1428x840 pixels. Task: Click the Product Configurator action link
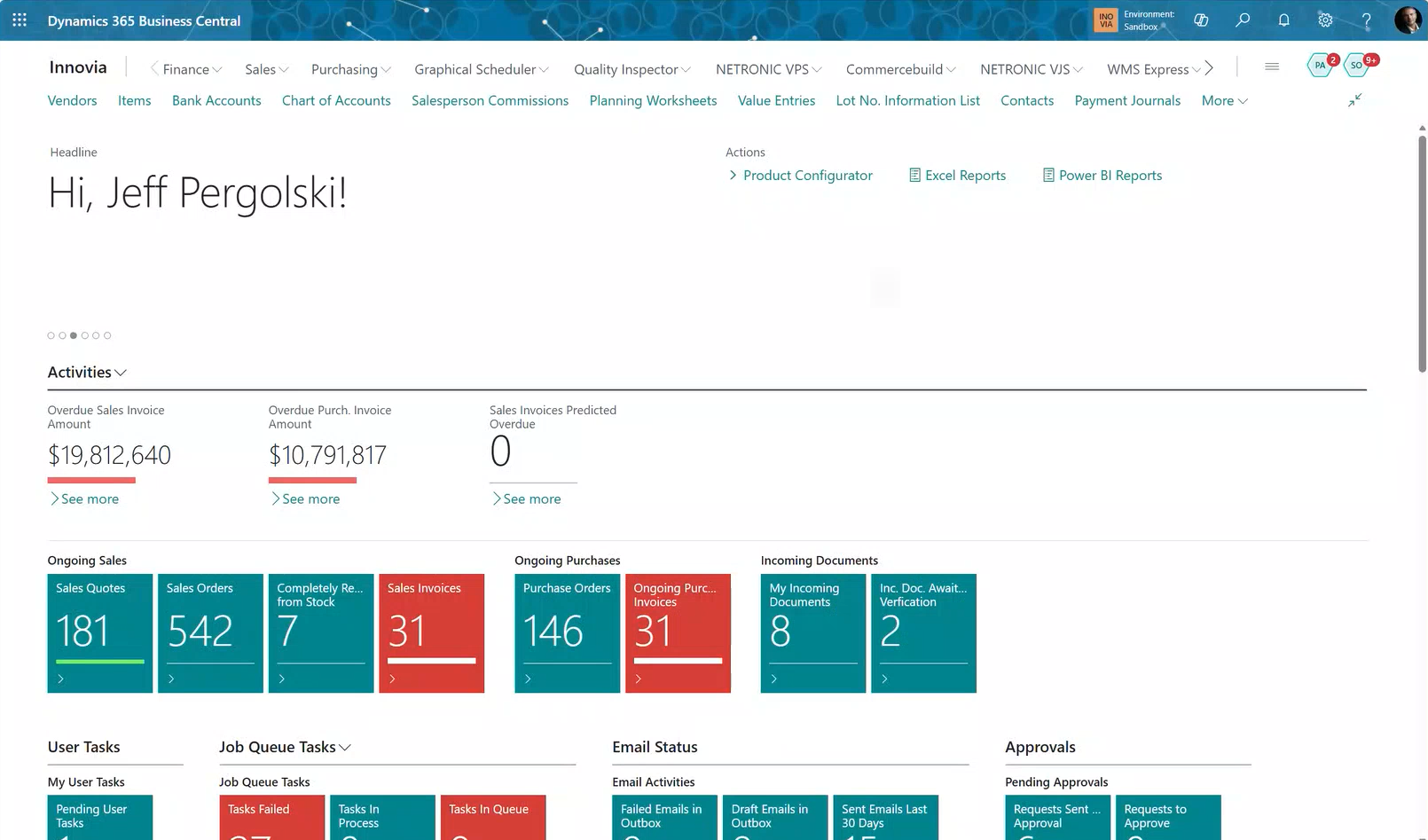click(x=807, y=176)
